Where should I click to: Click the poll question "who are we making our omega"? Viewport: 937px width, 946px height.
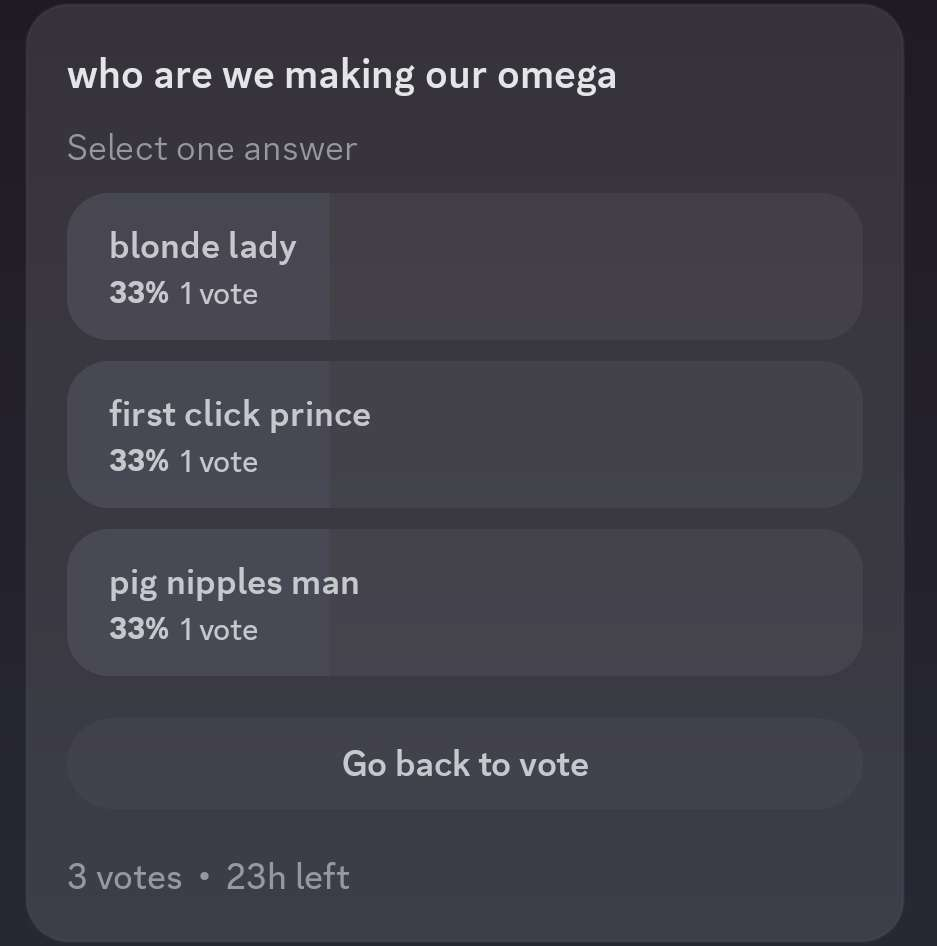point(341,76)
